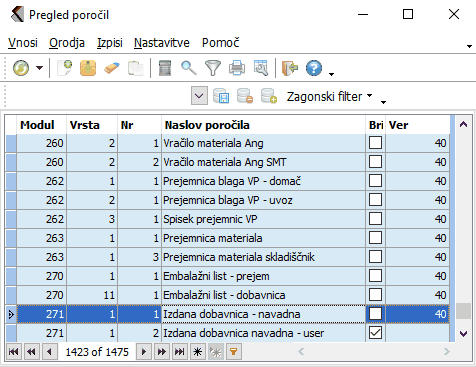Open the Nastavitve menu

pyautogui.click(x=162, y=43)
